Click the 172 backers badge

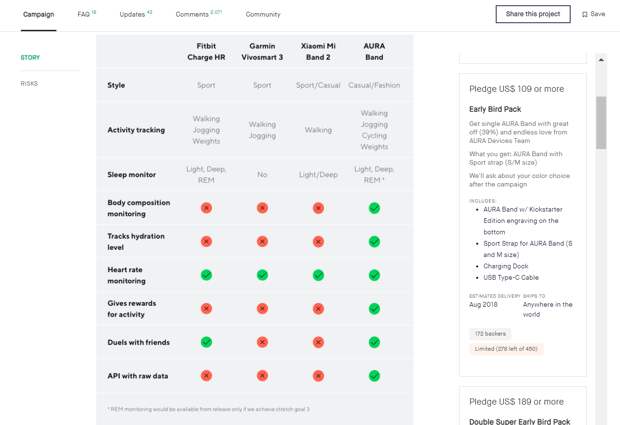tap(490, 334)
